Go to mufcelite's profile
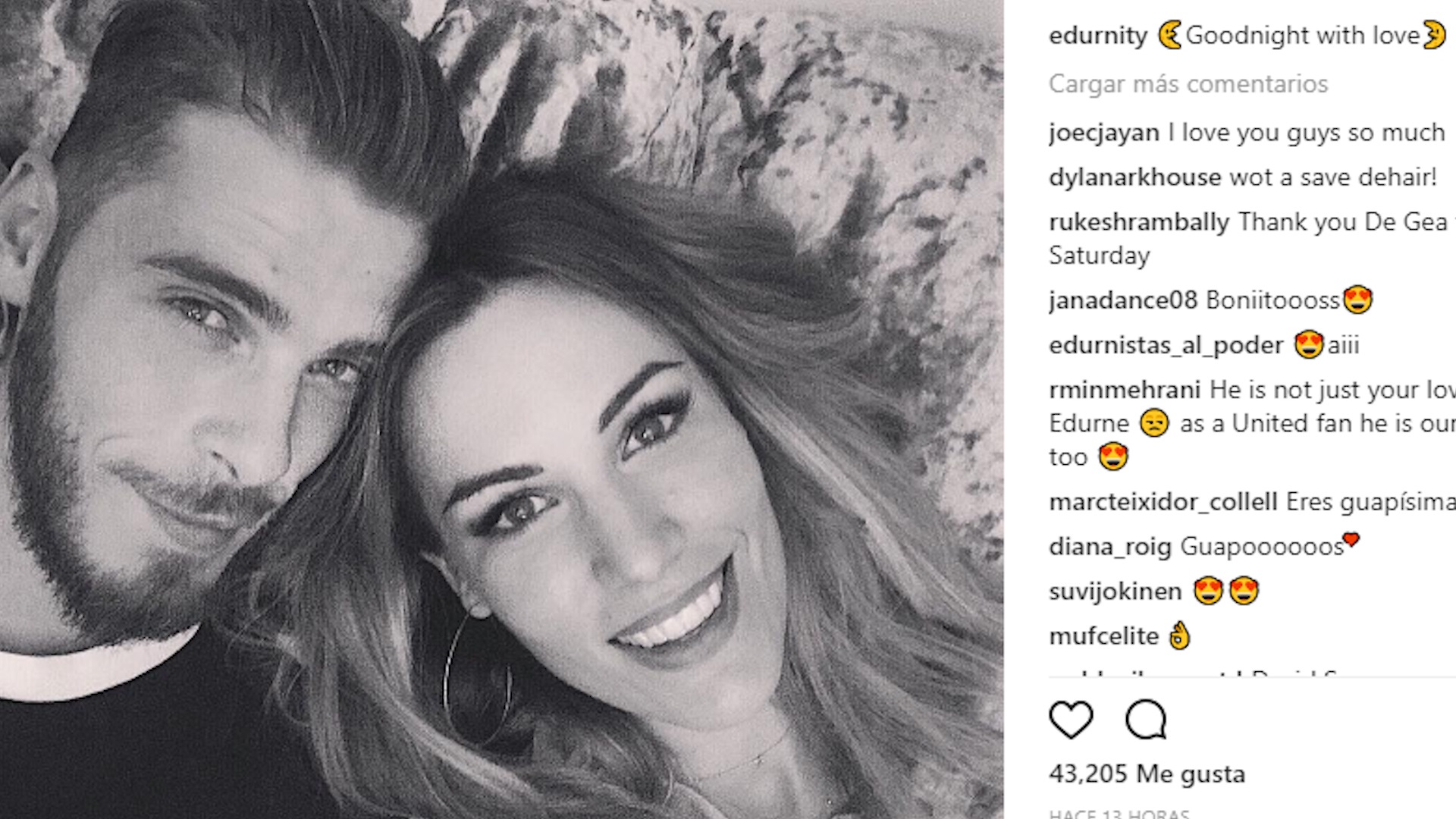The height and width of the screenshot is (819, 1456). 1103,636
